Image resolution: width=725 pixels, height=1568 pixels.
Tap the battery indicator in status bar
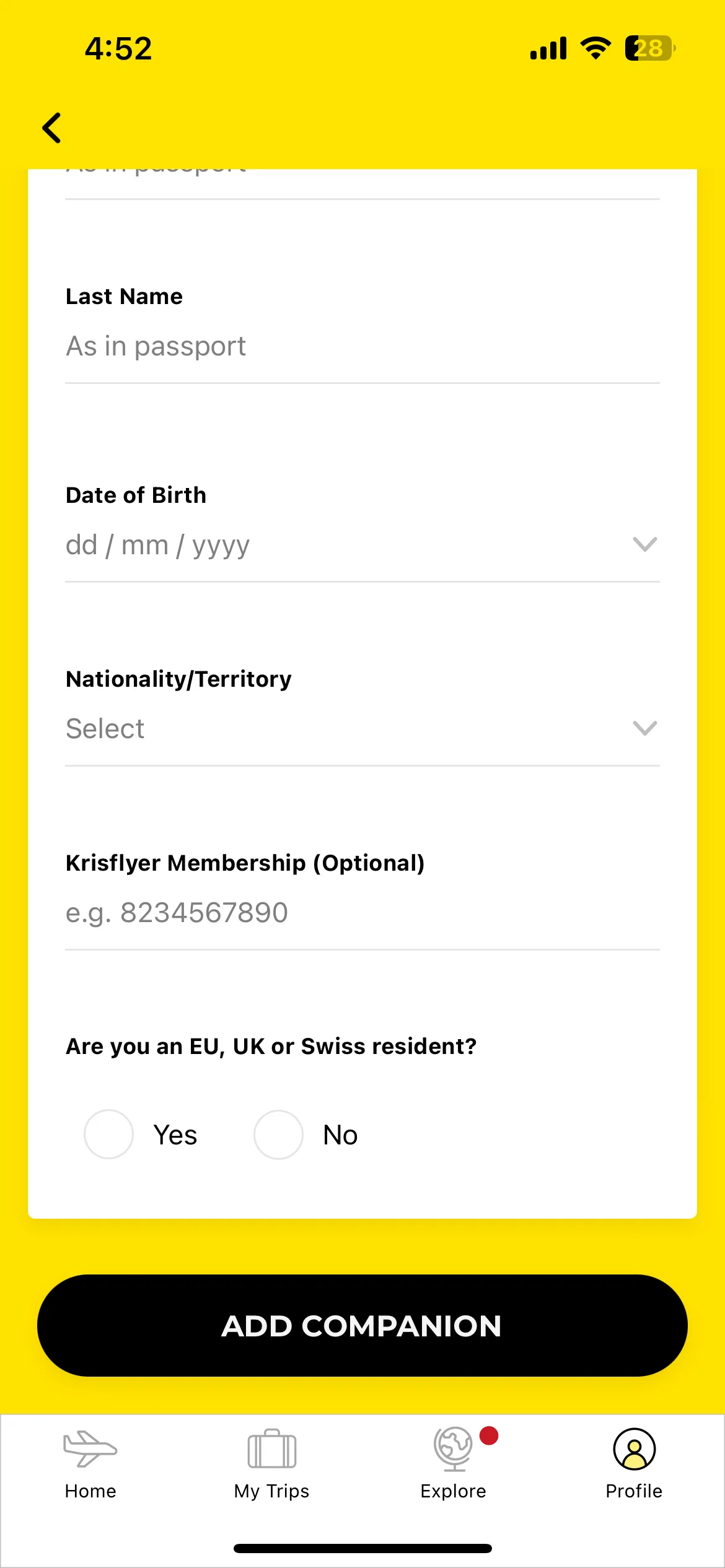650,48
